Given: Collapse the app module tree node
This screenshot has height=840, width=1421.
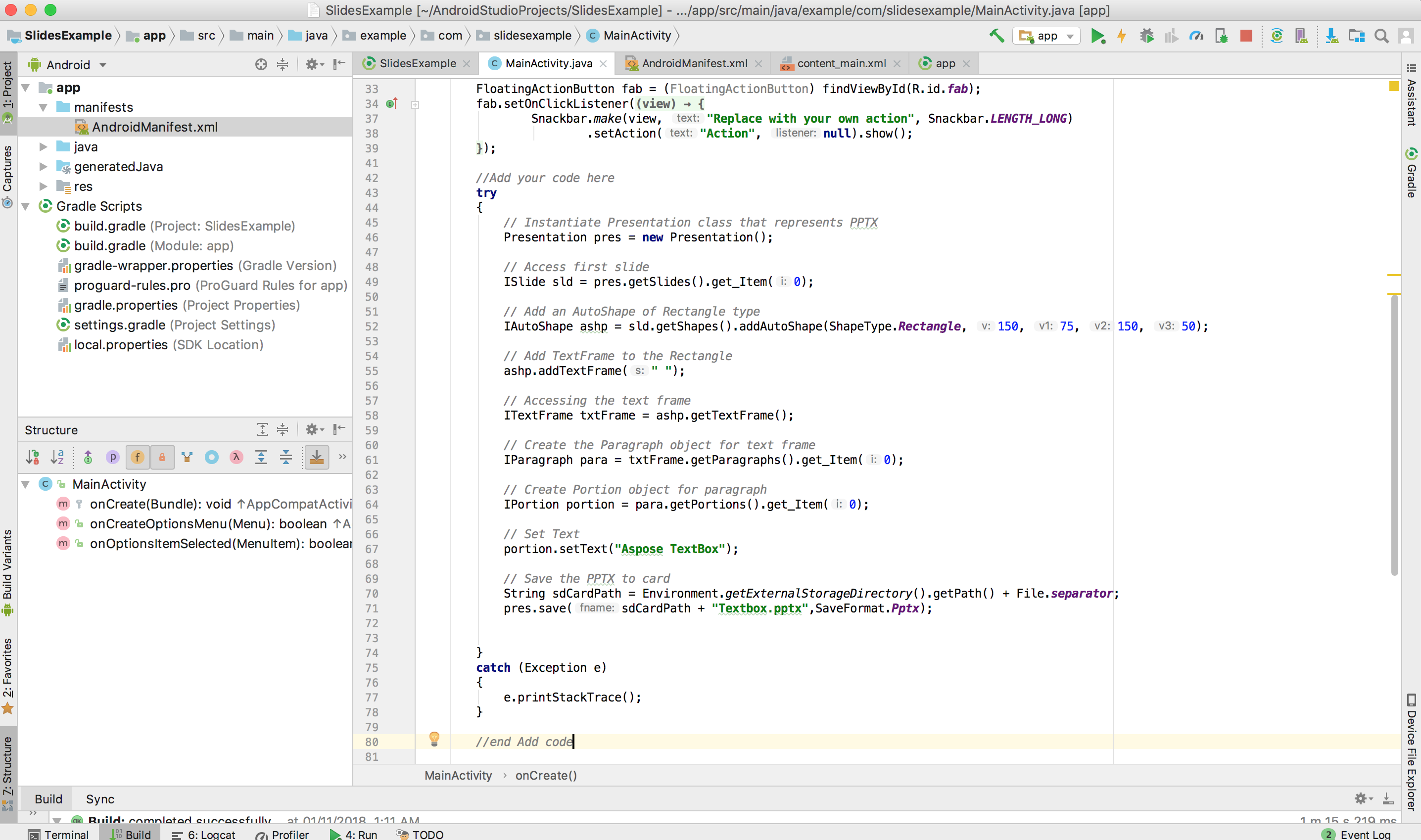Looking at the screenshot, I should click(x=25, y=88).
